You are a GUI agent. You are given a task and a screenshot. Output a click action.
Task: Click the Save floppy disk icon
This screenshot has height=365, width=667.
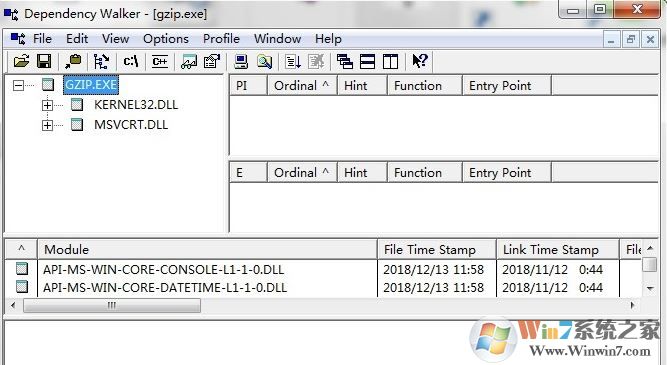44,62
